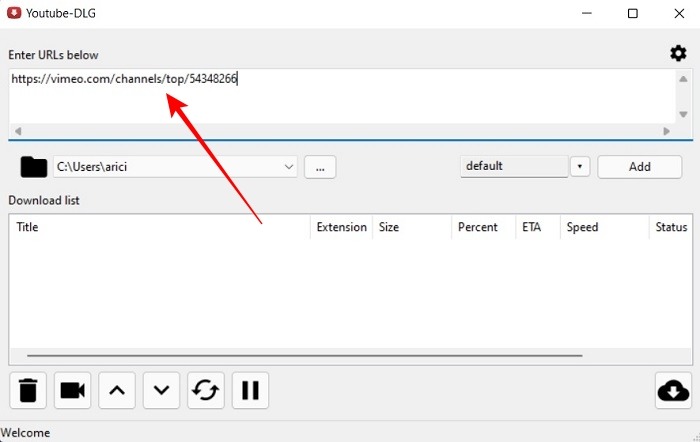Click the pause button
This screenshot has width=700, height=442.
pyautogui.click(x=250, y=390)
